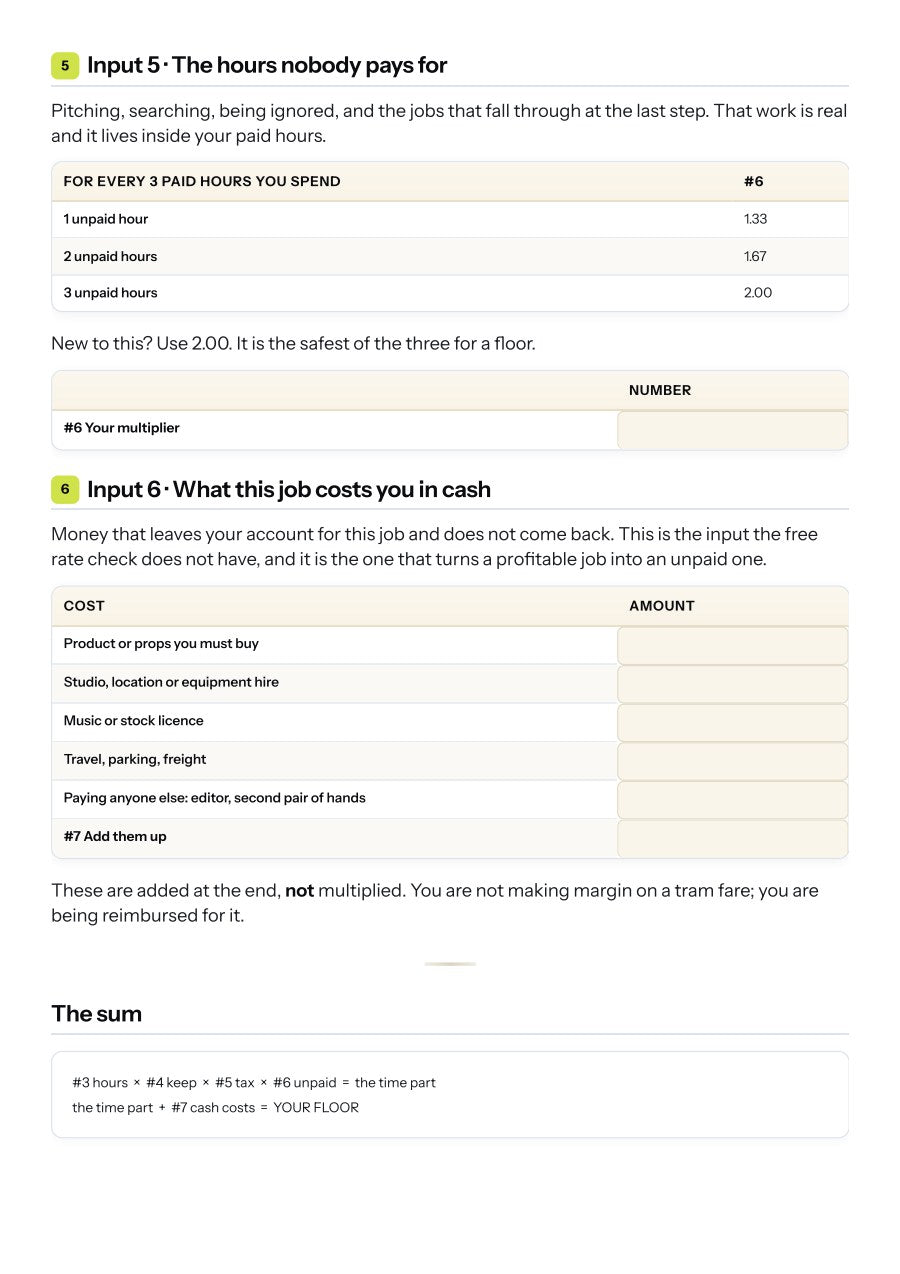Fill in the '#6 Your multiplier' number field
900x1274 pixels.
point(732,430)
